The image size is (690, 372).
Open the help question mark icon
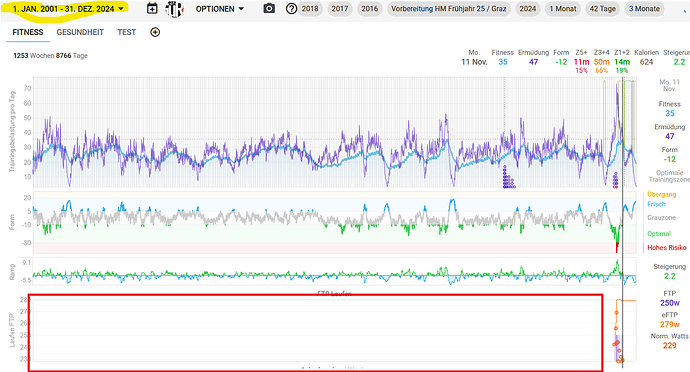point(291,8)
